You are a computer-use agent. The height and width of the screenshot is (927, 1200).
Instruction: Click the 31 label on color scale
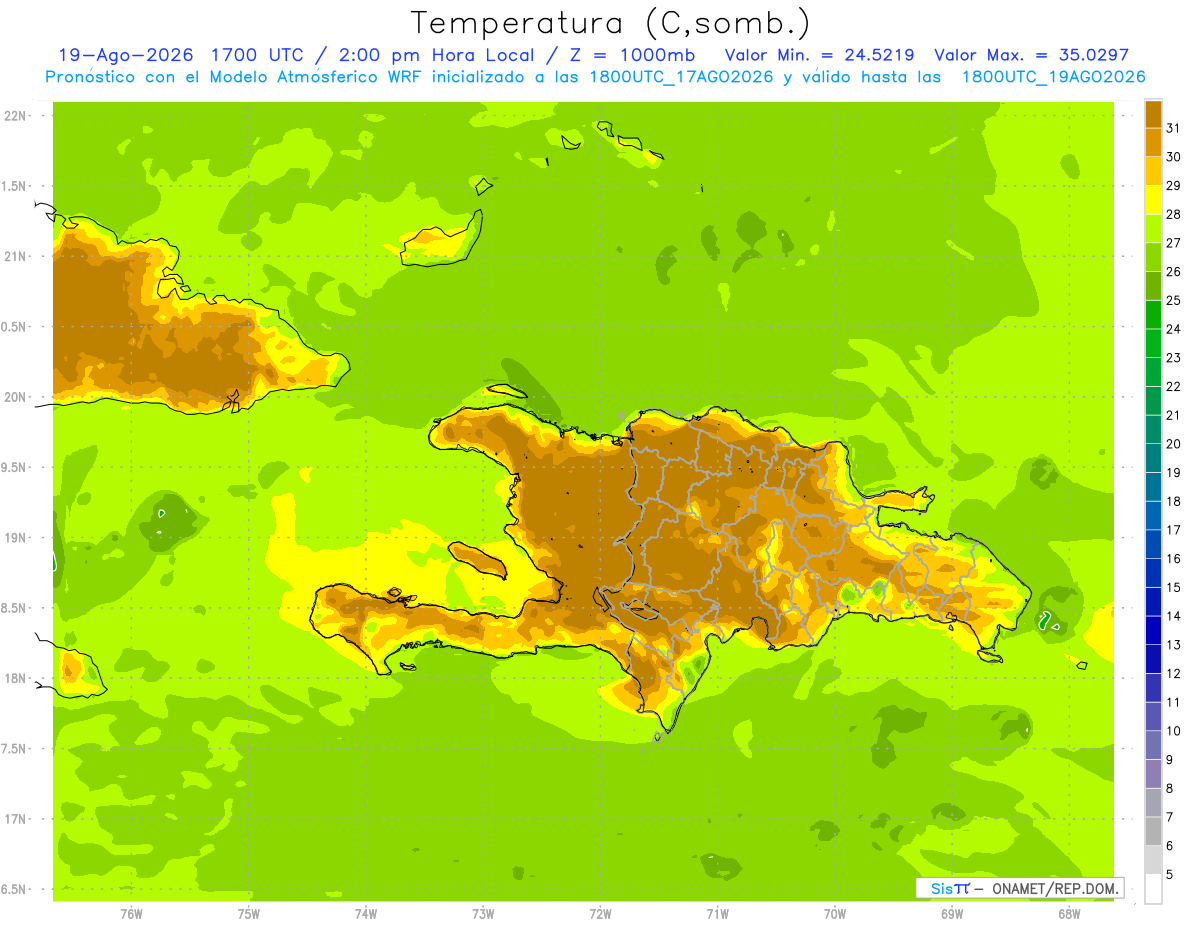click(x=1173, y=128)
